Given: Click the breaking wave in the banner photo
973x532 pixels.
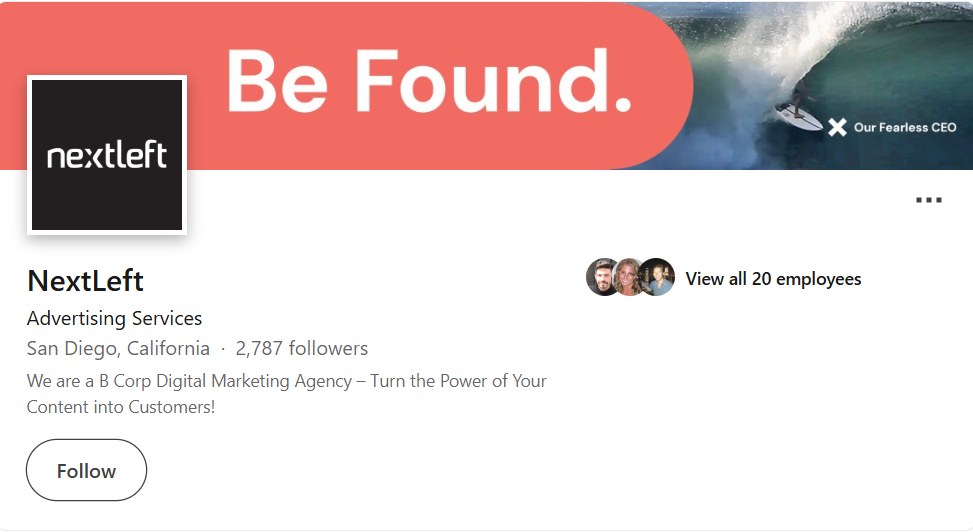Looking at the screenshot, I should point(880,60).
